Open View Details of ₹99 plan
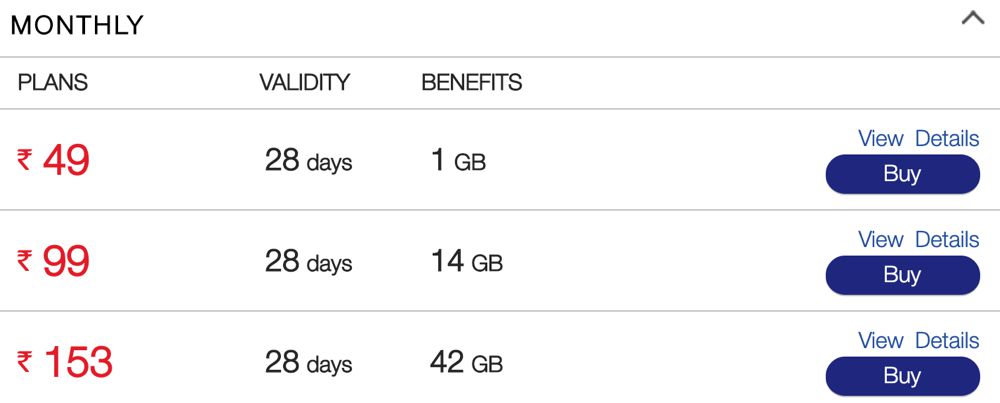The width and height of the screenshot is (1000, 403). [x=918, y=240]
